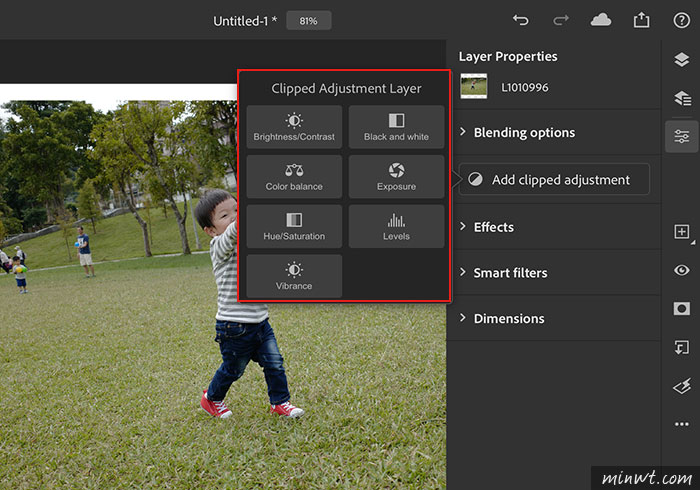Screen dimensions: 700x490
Task: Toggle the layer properties sliders icon
Action: pos(682,137)
